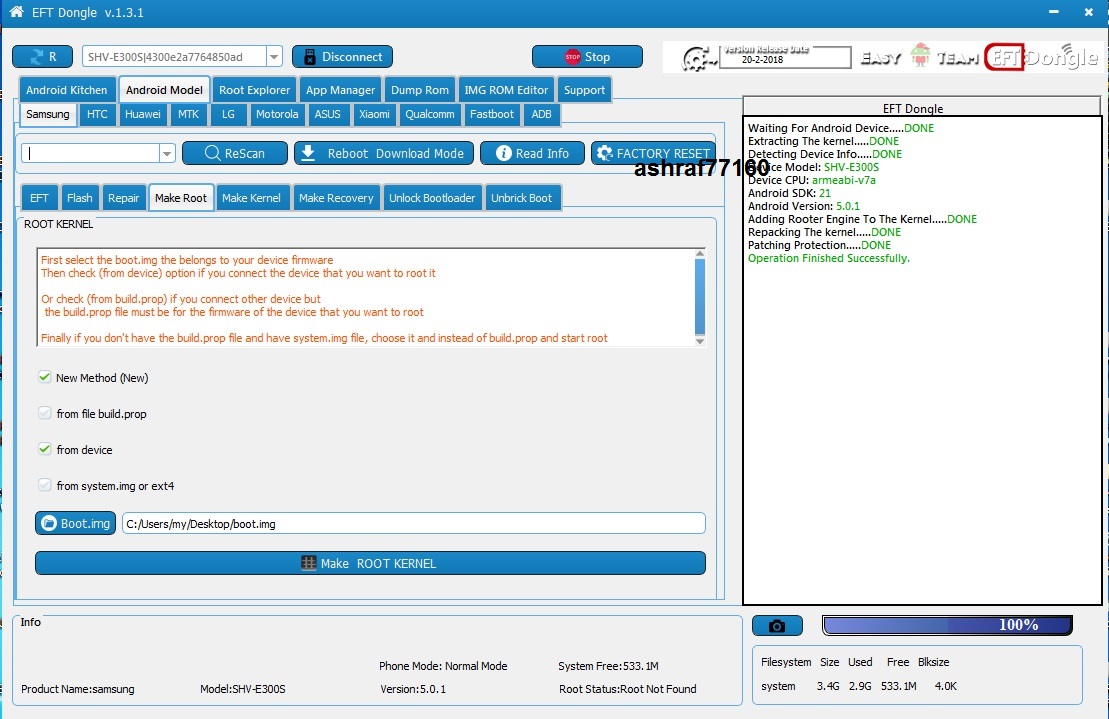Select the Android Model tab

pos(164,90)
